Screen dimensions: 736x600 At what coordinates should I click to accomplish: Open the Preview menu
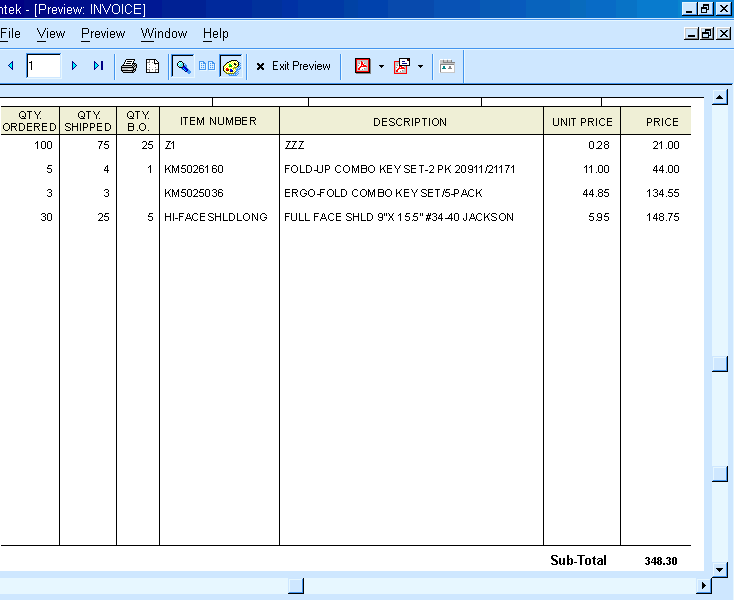click(103, 34)
